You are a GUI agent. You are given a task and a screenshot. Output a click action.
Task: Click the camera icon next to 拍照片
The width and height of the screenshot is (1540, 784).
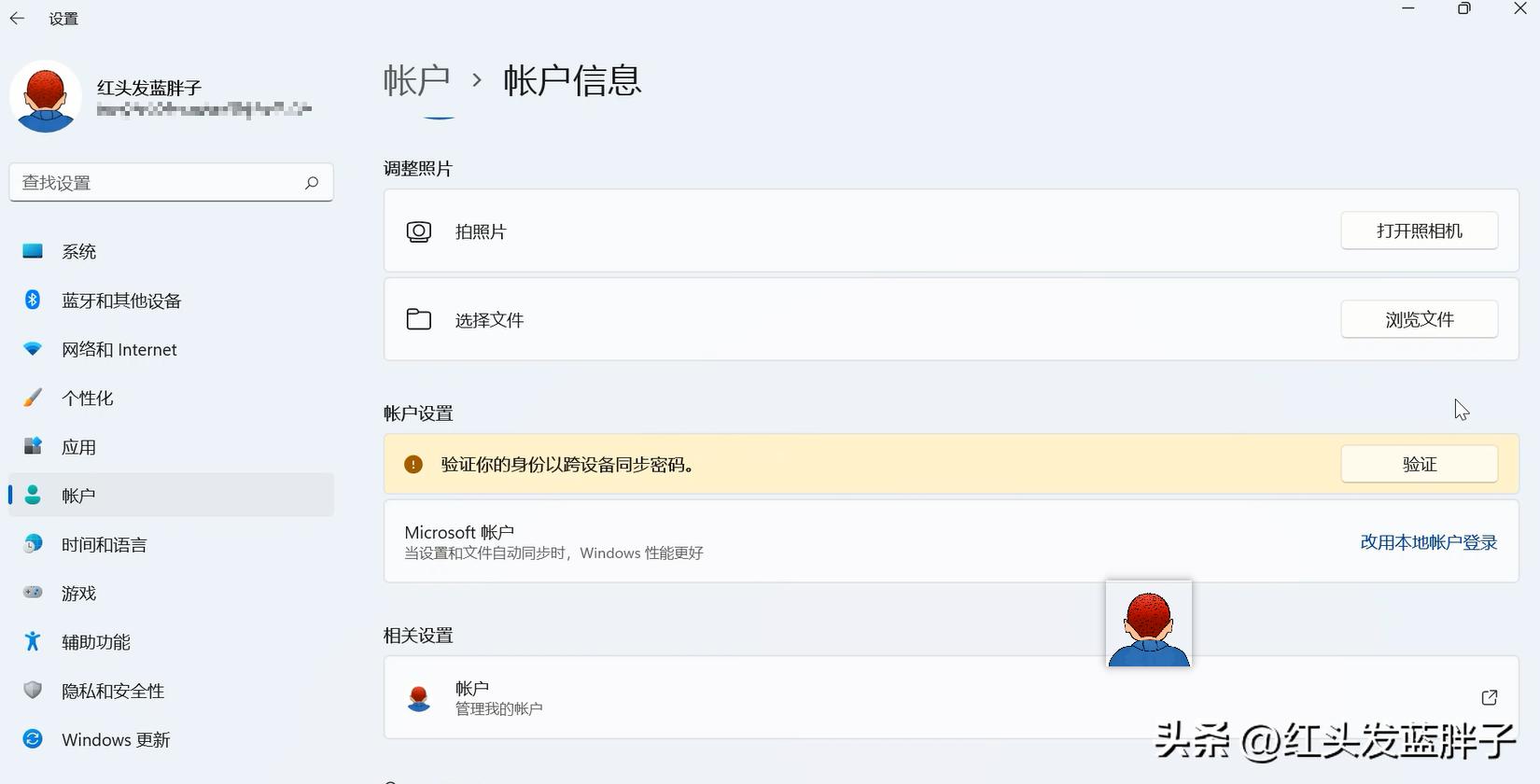(x=419, y=231)
